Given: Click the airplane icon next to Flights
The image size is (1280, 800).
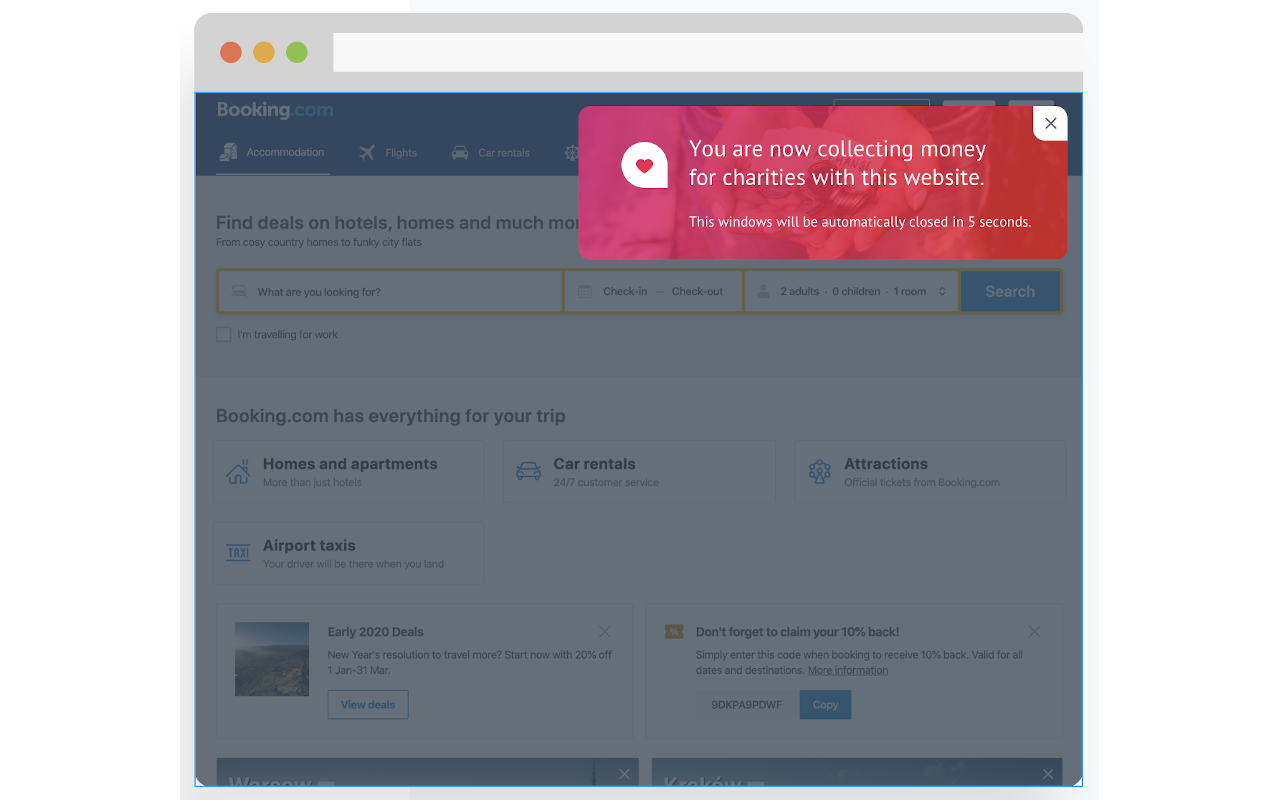Looking at the screenshot, I should point(367,153).
